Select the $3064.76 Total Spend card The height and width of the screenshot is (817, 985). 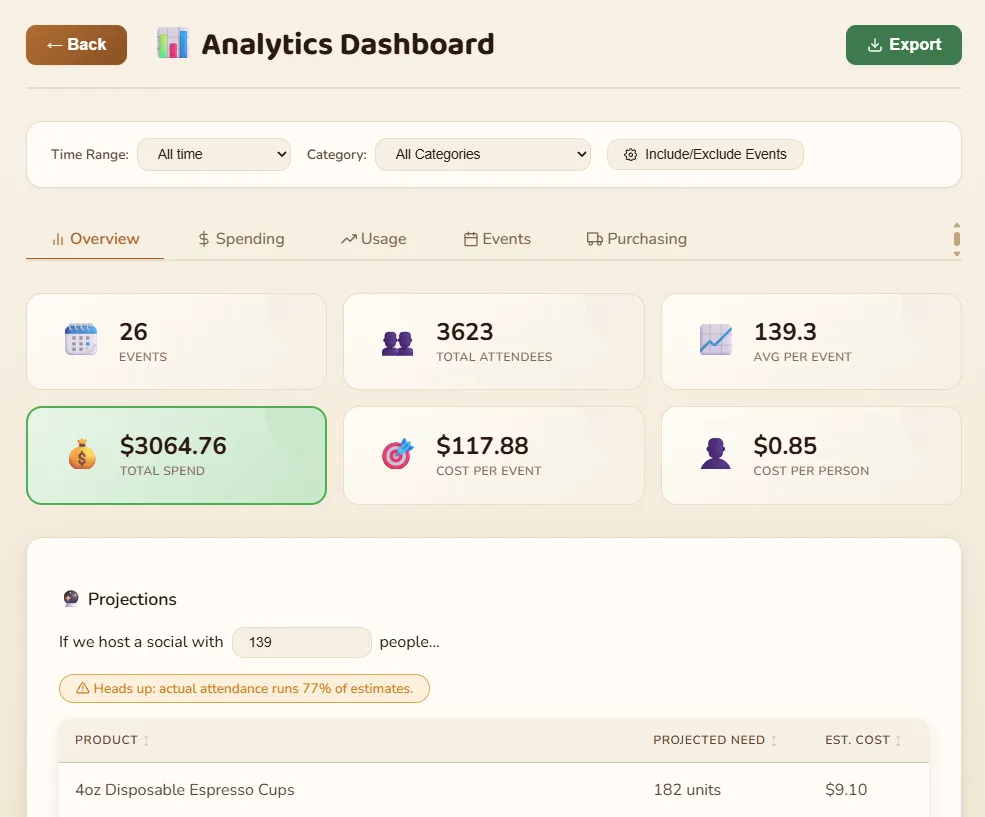(177, 455)
